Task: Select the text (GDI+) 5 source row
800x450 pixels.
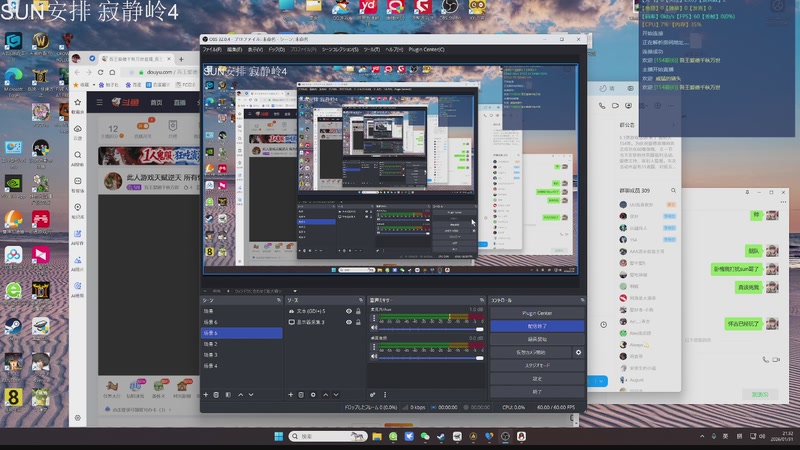Action: [325, 311]
